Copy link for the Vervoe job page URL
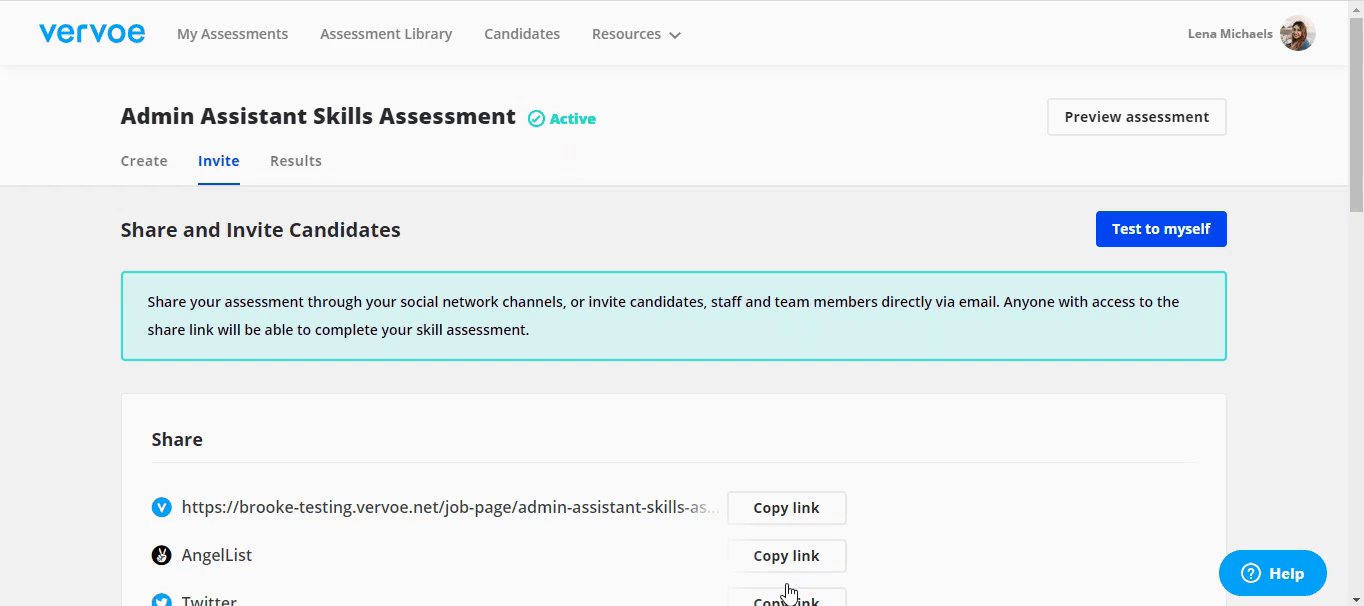This screenshot has height=606, width=1364. click(786, 508)
